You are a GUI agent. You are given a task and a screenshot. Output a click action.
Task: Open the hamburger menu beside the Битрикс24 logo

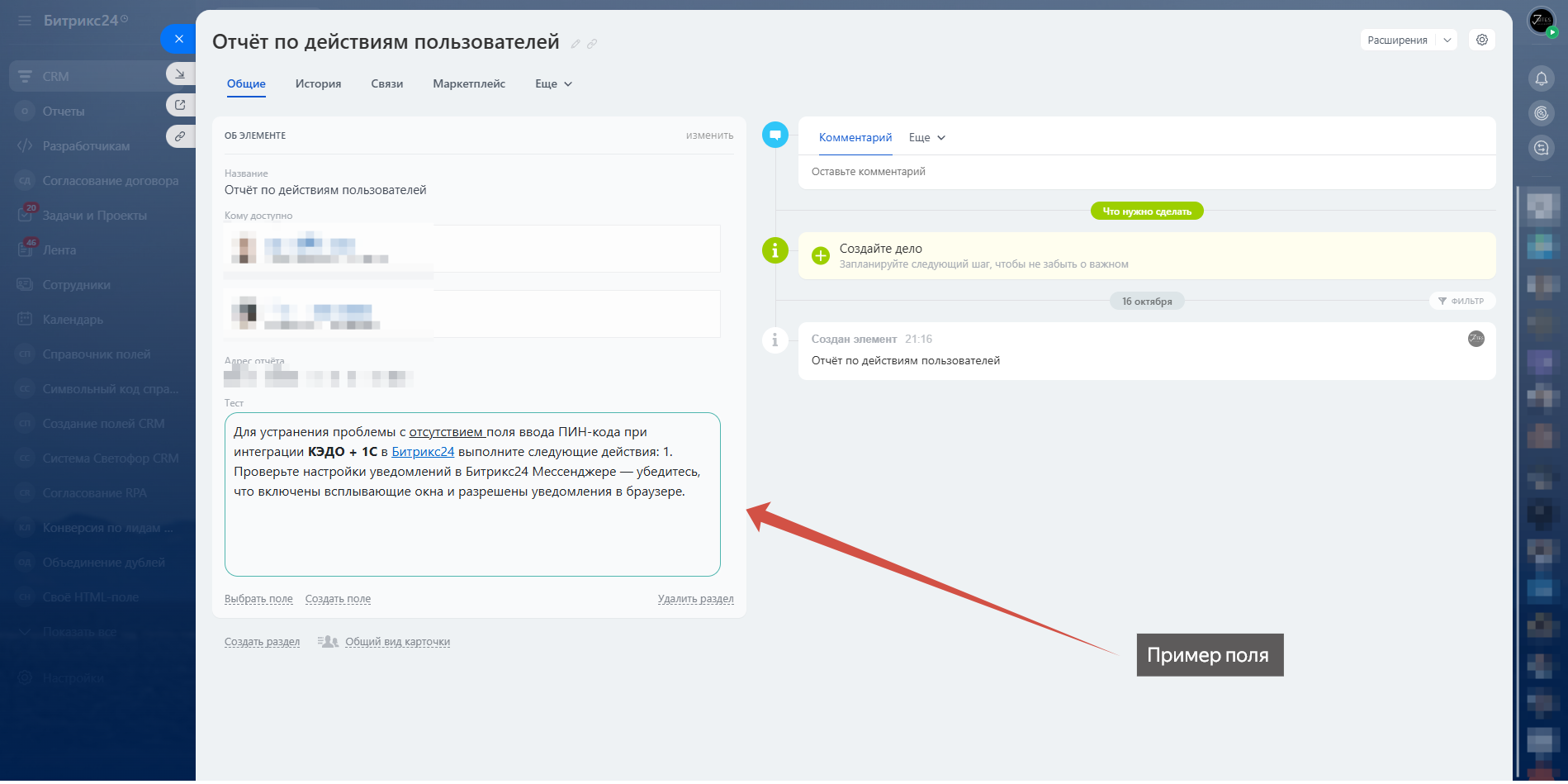25,21
